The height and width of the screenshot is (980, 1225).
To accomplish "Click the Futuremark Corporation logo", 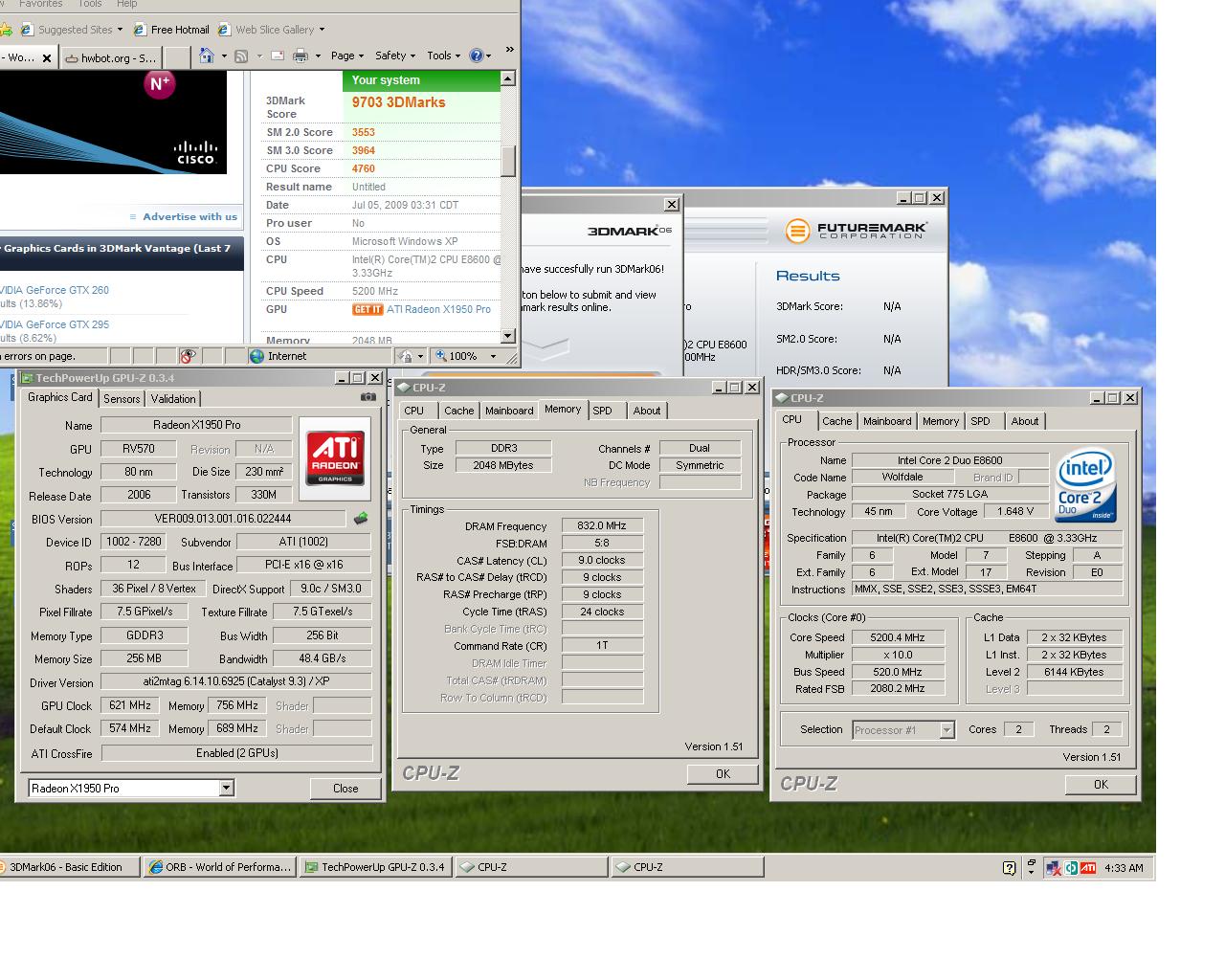I will pos(856,231).
